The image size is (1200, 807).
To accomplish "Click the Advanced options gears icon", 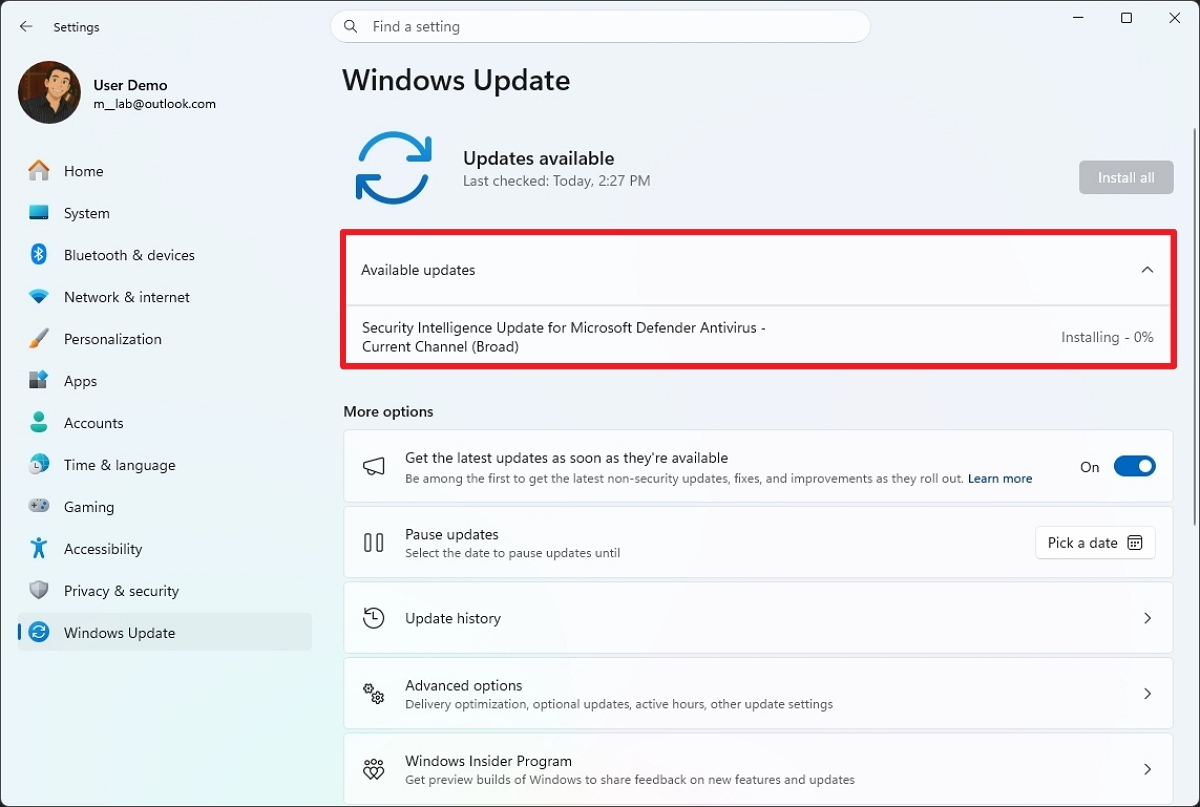I will pyautogui.click(x=374, y=694).
